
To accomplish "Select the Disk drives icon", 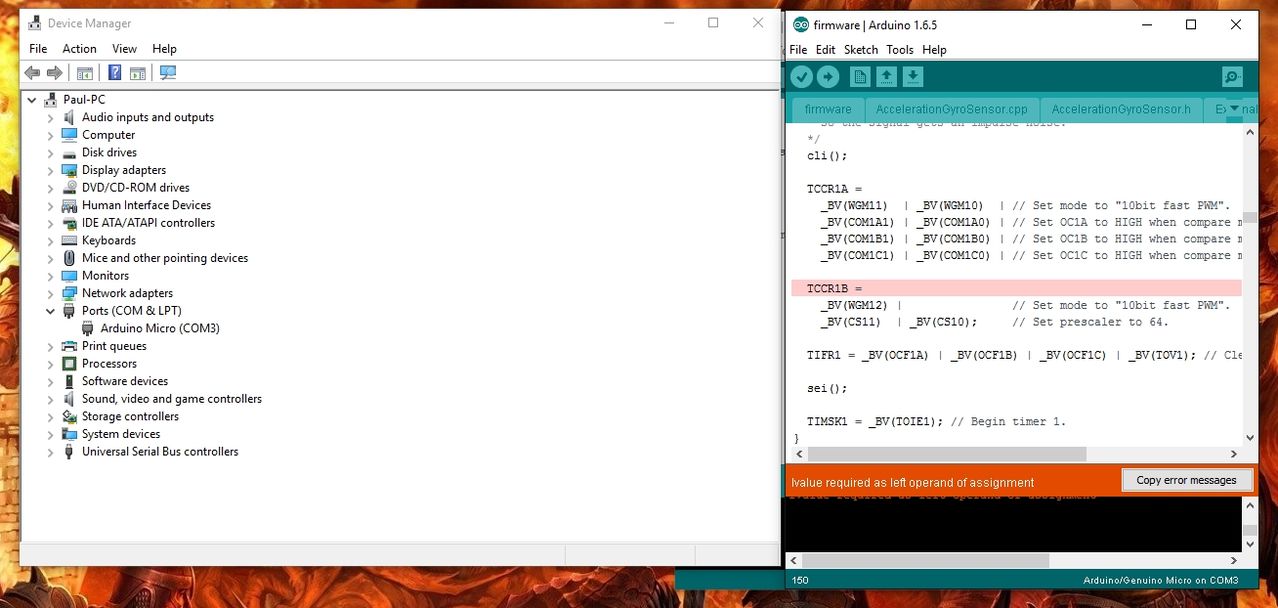I will click(69, 153).
